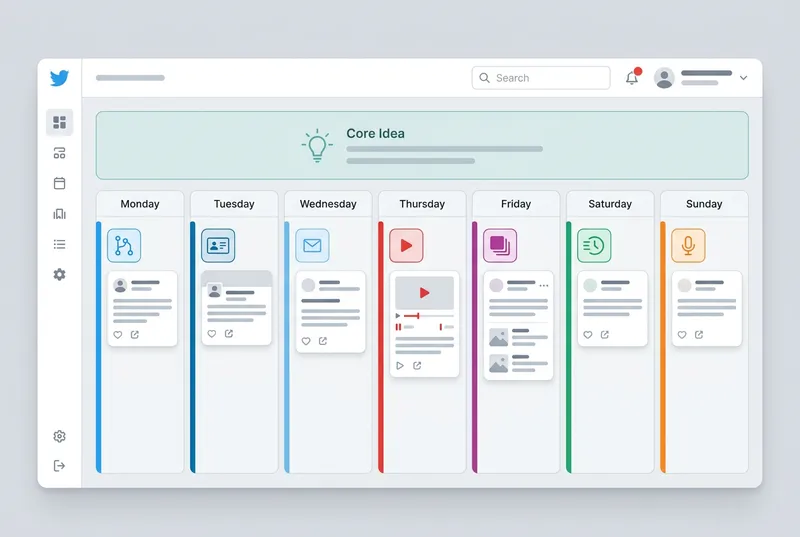Expand the user profile dropdown chevron
The image size is (800, 537).
pos(743,78)
